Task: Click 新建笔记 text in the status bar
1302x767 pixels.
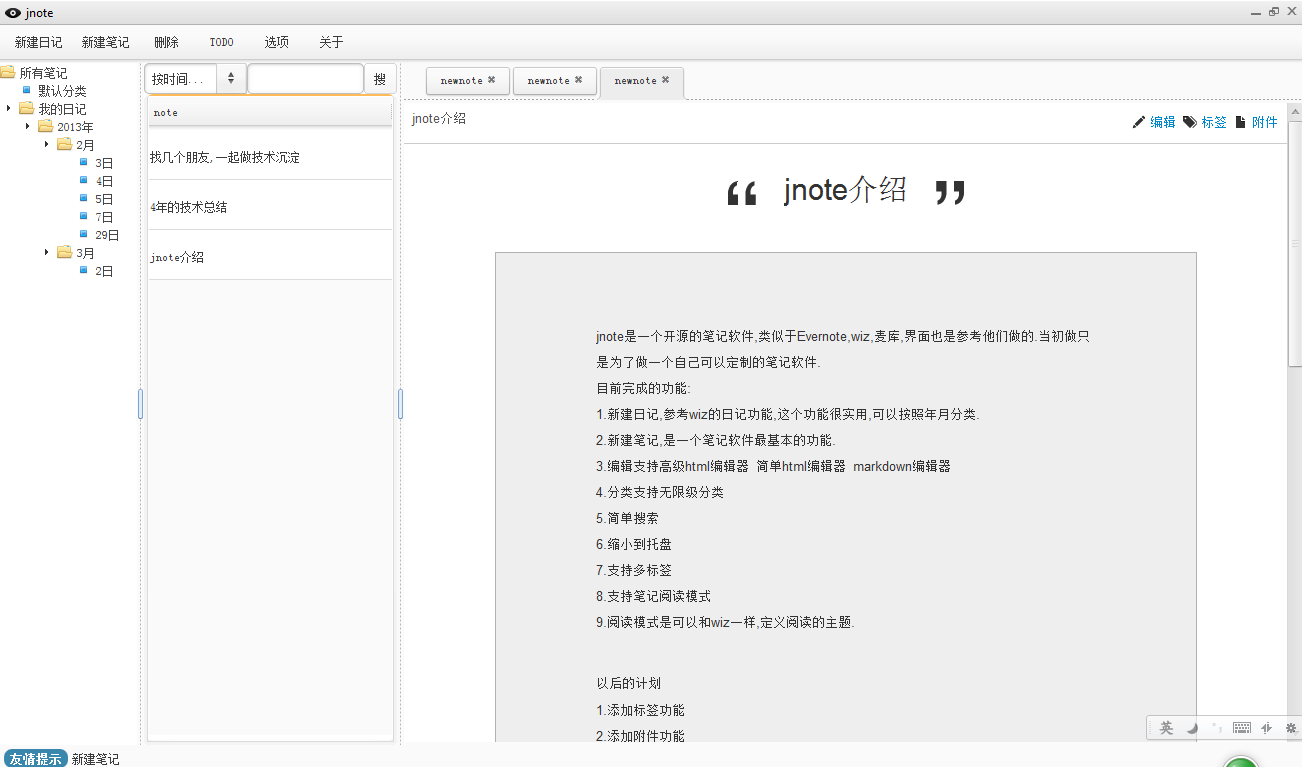Action: click(x=96, y=759)
